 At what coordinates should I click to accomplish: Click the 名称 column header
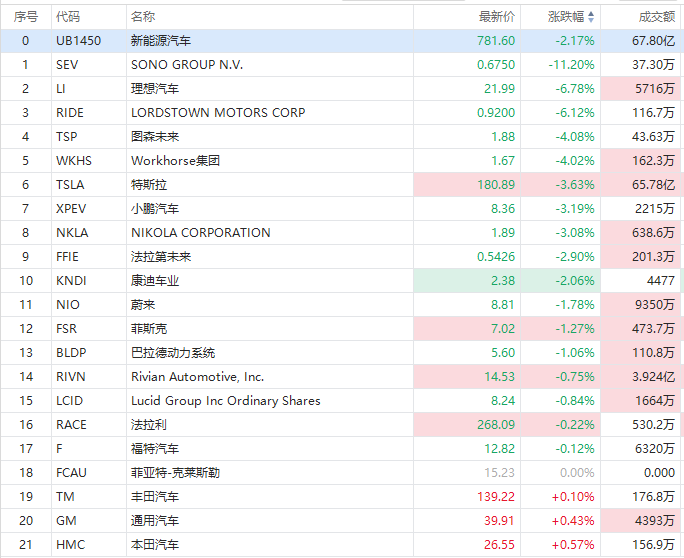click(143, 17)
